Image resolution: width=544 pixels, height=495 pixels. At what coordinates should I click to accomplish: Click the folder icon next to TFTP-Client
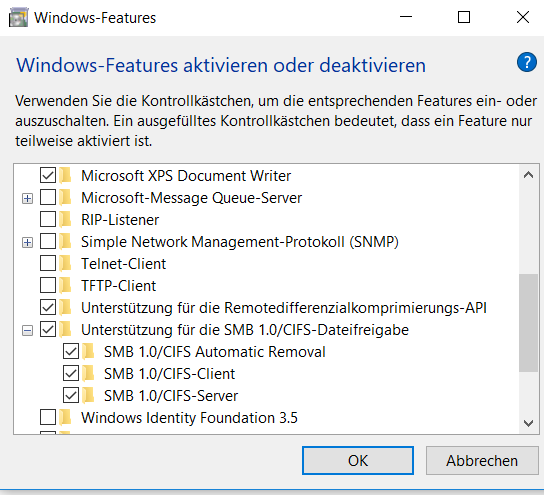coord(65,285)
